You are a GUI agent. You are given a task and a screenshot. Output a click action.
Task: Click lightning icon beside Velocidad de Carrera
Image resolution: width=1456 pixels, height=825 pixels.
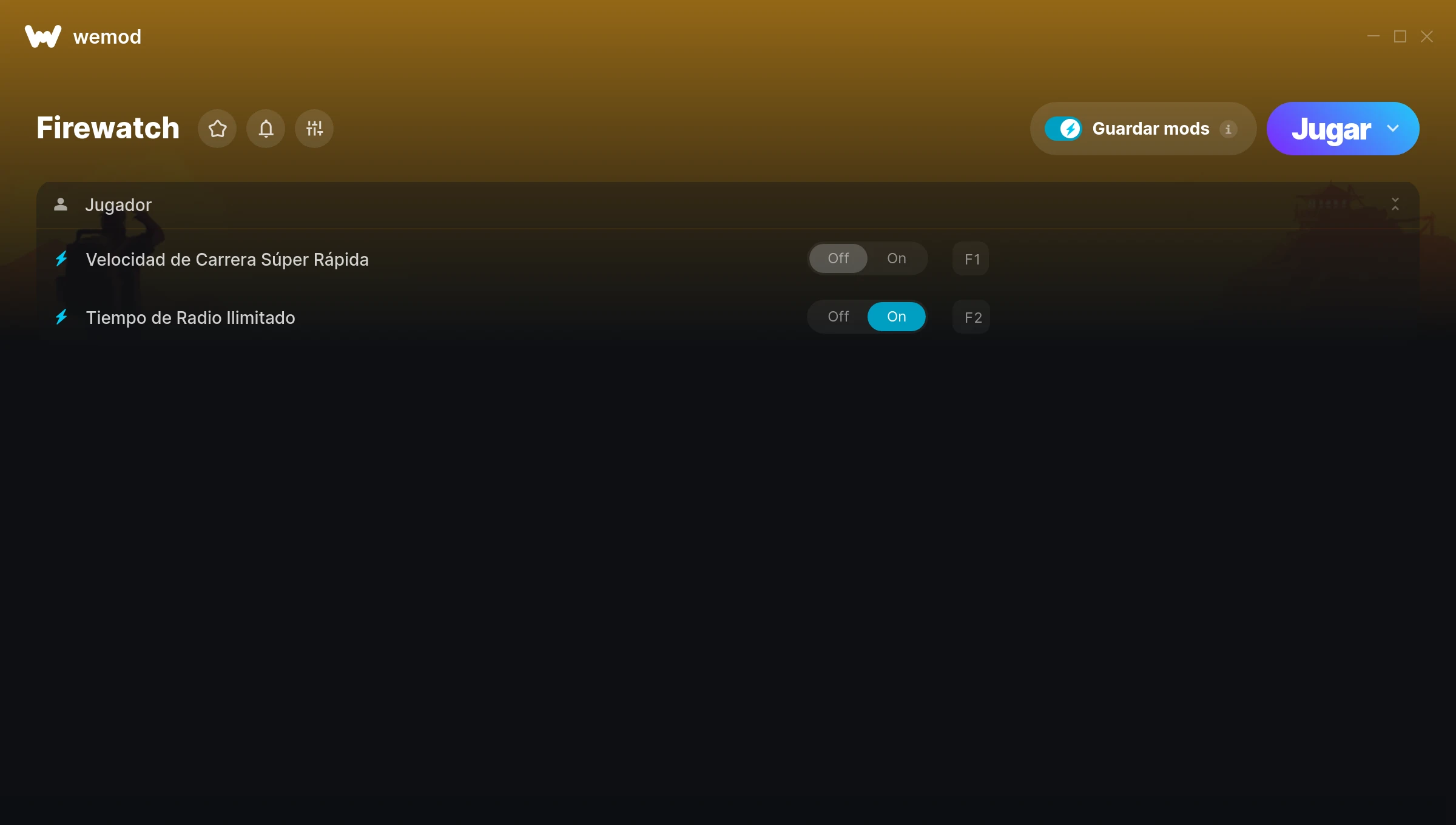tap(61, 259)
